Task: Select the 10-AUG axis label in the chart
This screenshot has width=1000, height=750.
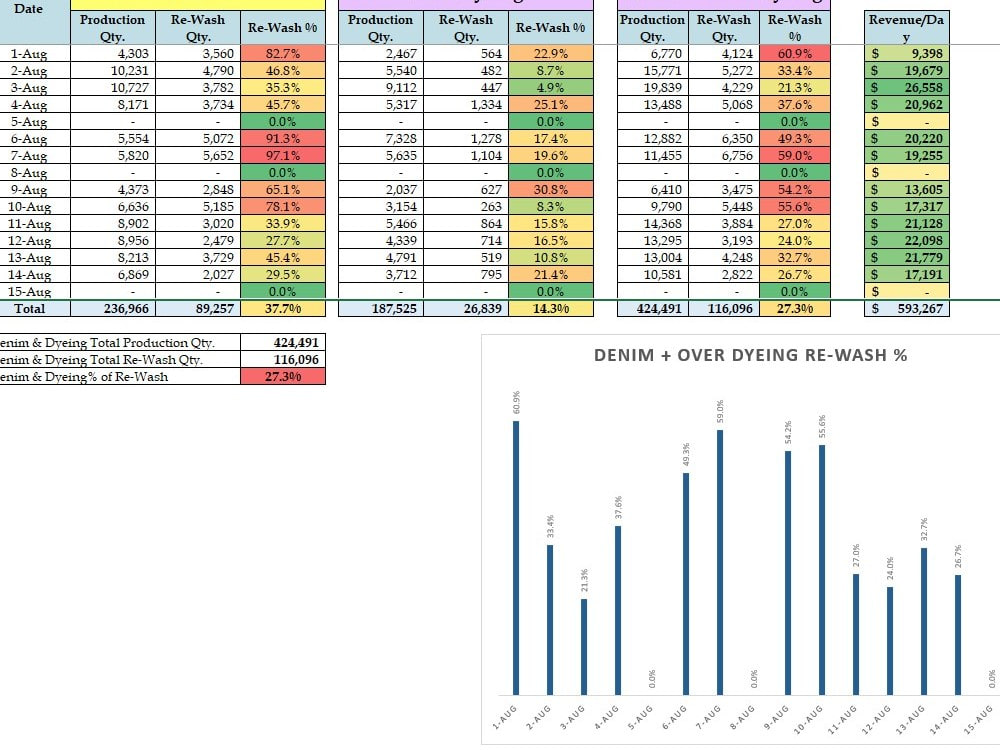Action: [809, 720]
